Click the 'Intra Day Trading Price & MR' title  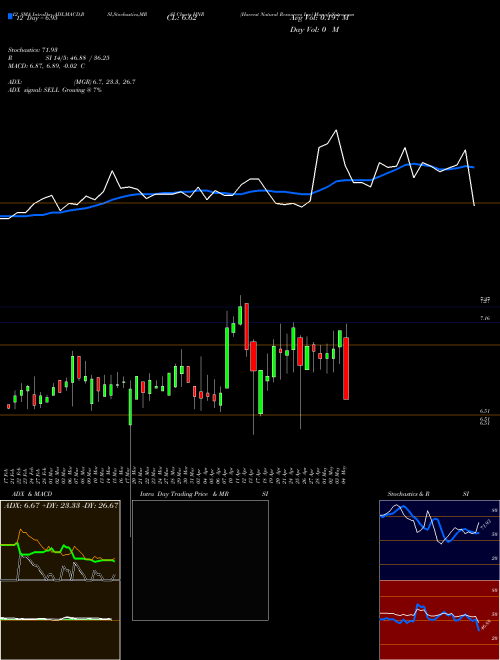point(185,494)
